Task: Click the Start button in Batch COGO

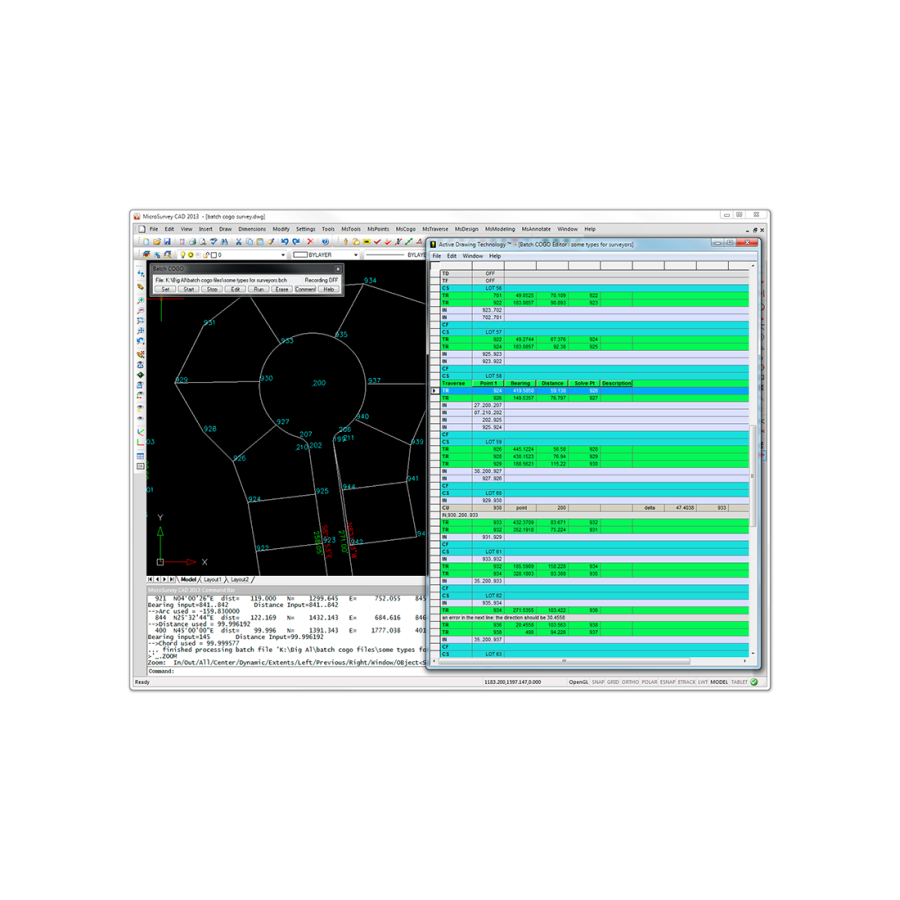Action: [x=189, y=289]
